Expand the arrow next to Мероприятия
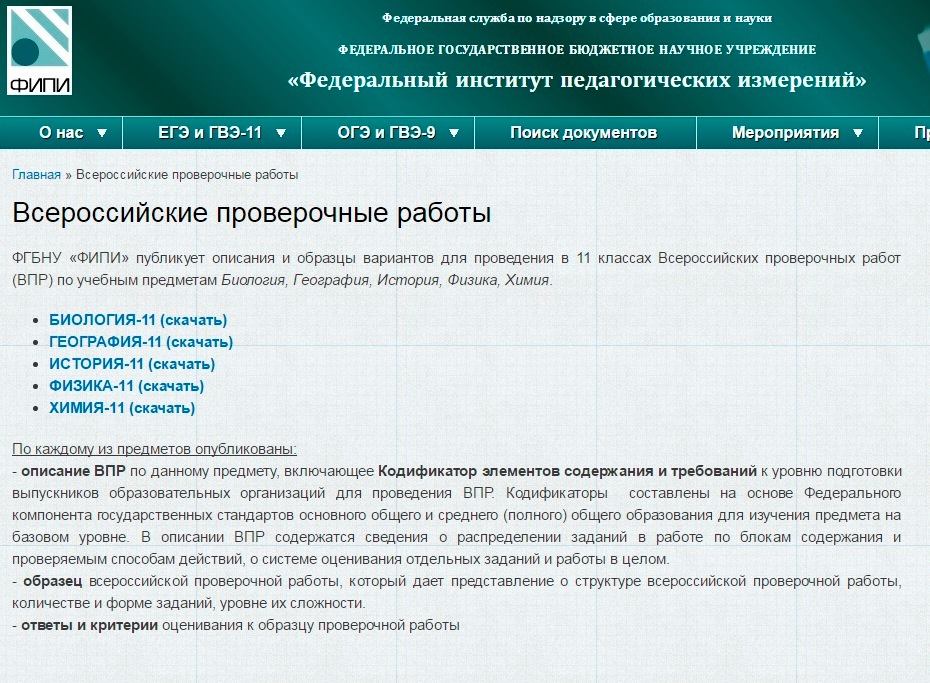The image size is (930, 683). point(858,133)
